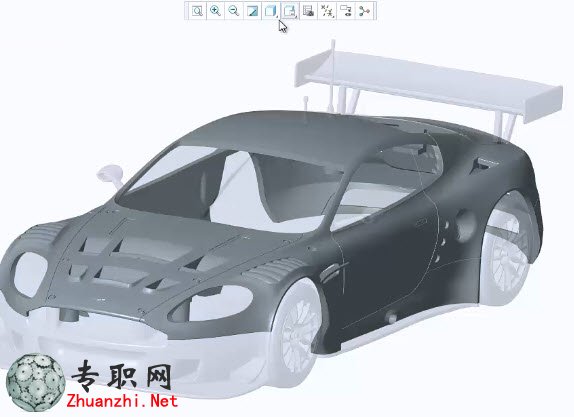
Task: Click the gear-sphere watermark logo
Action: click(36, 382)
